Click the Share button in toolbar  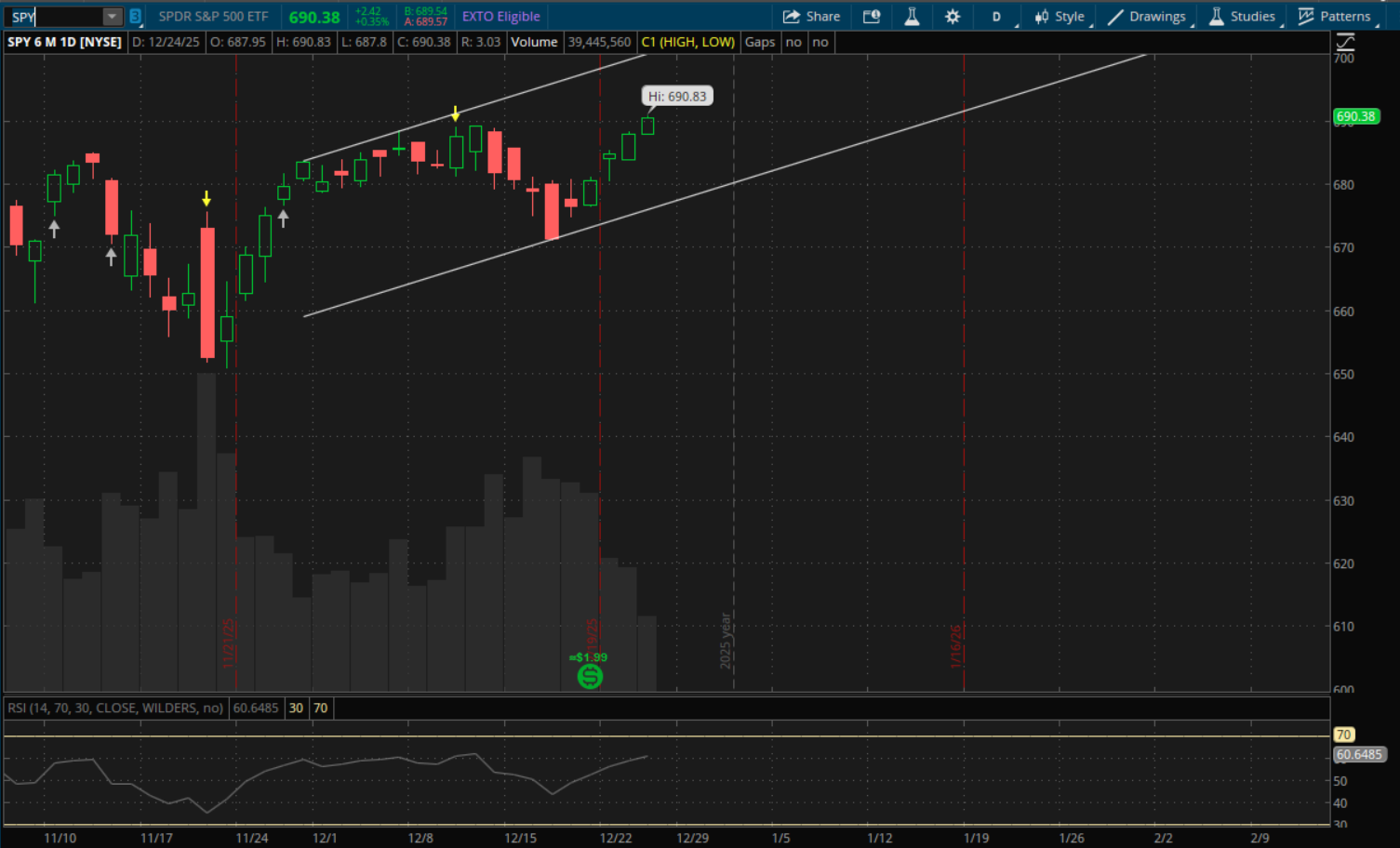[x=811, y=17]
